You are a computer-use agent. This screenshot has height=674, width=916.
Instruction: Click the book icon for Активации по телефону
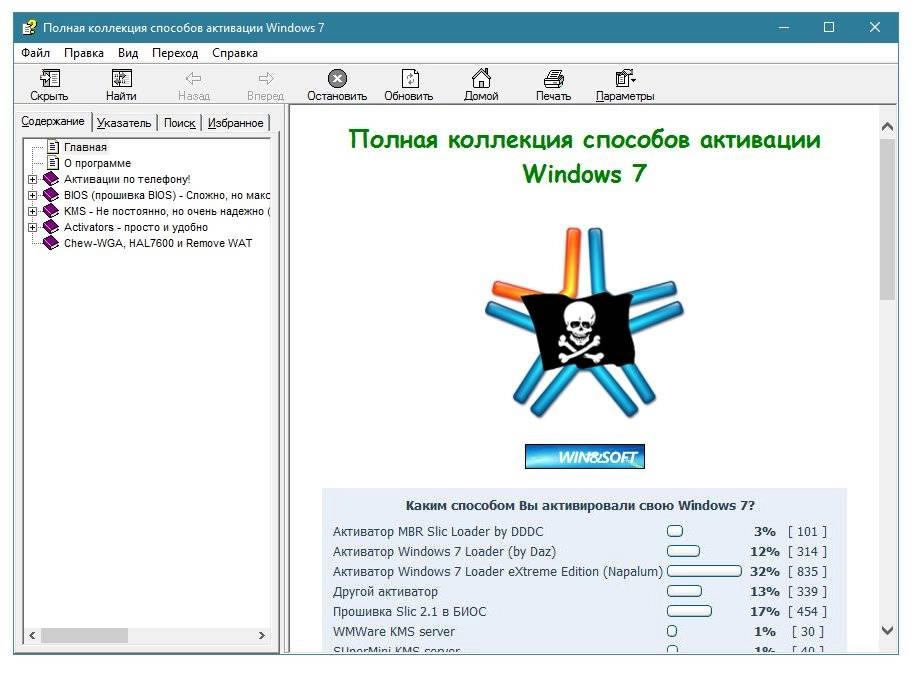click(x=51, y=179)
